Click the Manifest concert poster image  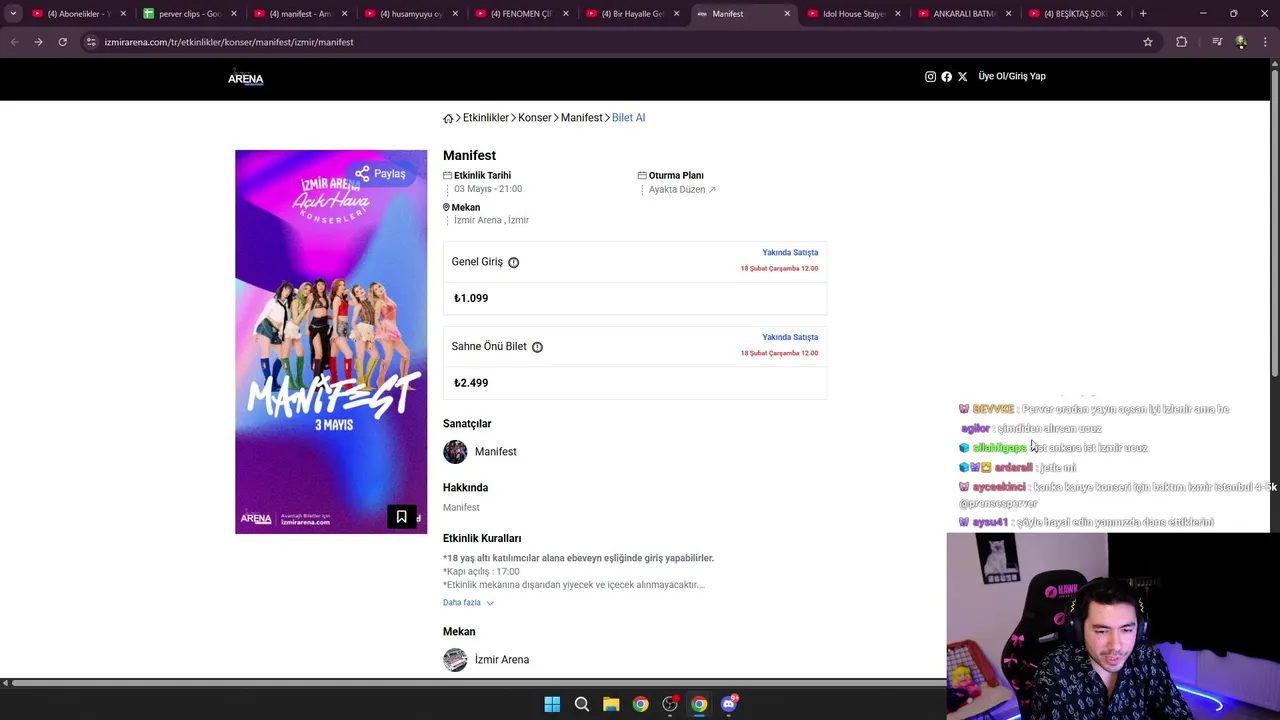[331, 342]
